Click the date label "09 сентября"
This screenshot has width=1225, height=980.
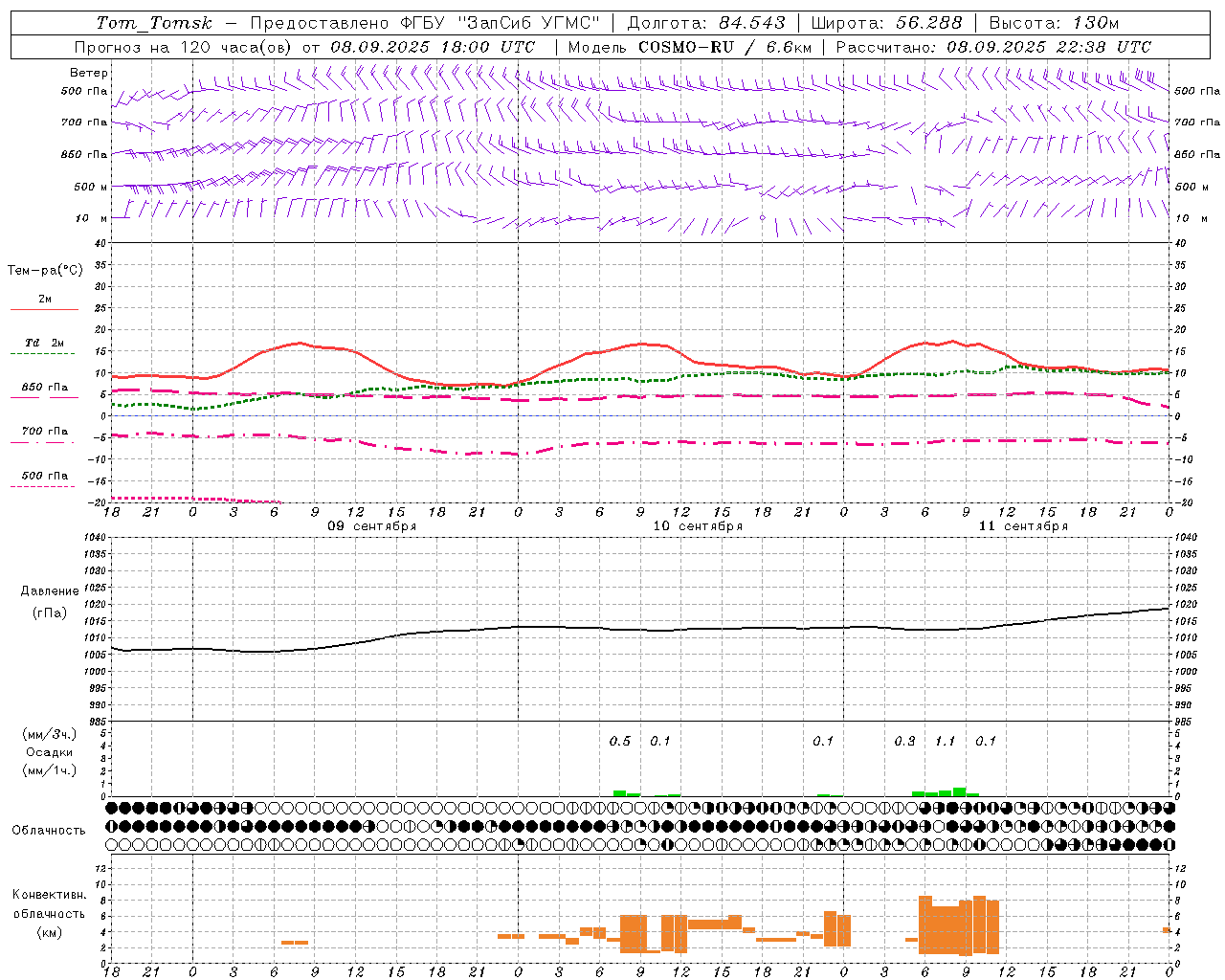(371, 526)
